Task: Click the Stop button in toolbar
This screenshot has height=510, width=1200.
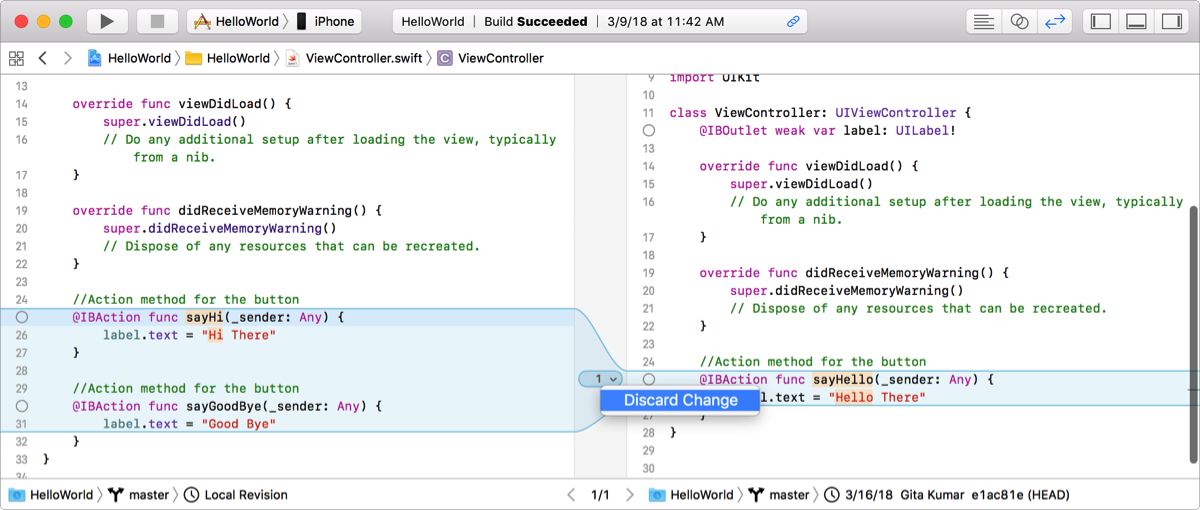Action: 157,21
